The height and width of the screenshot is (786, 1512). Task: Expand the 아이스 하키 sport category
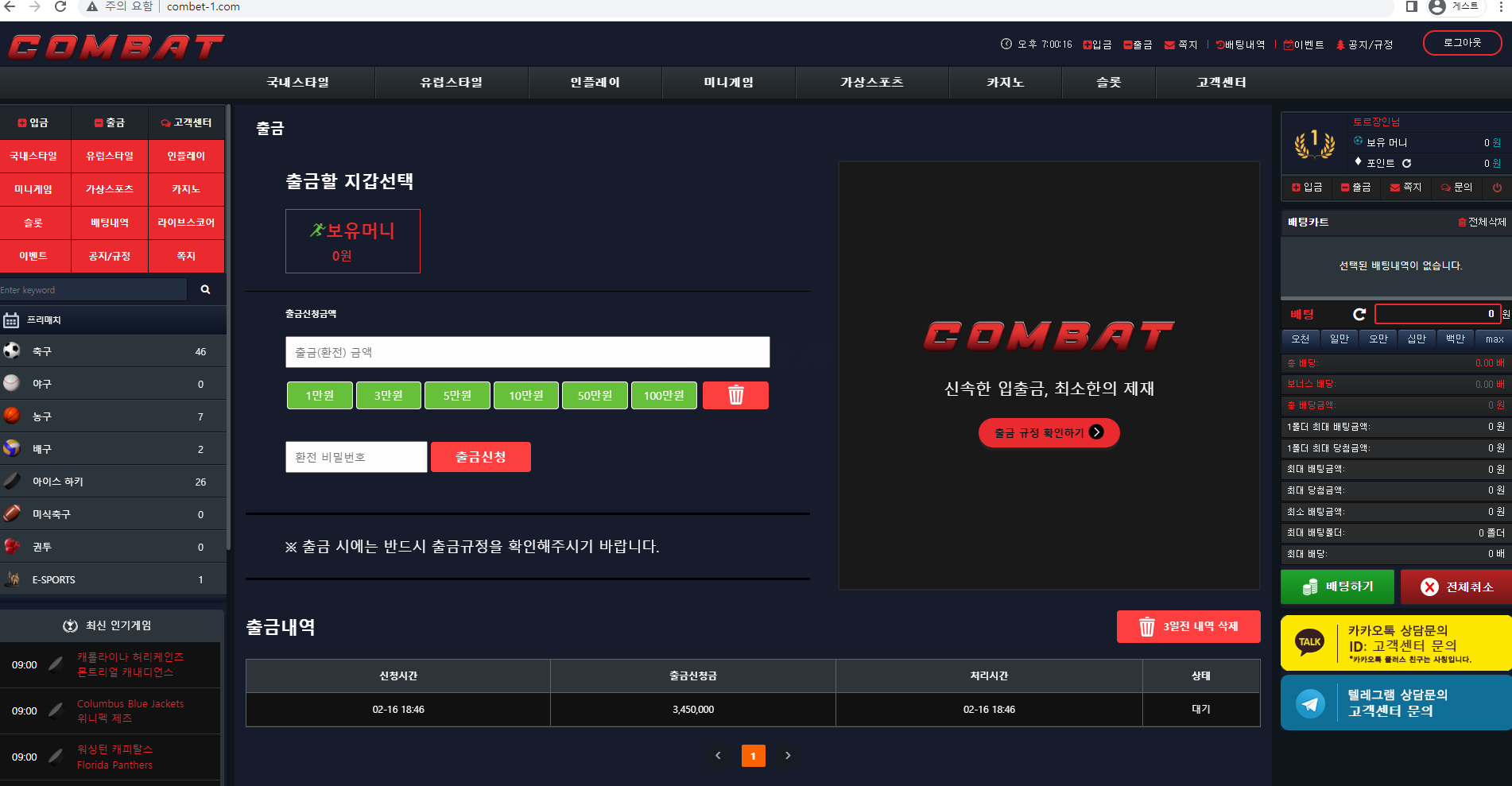point(113,482)
